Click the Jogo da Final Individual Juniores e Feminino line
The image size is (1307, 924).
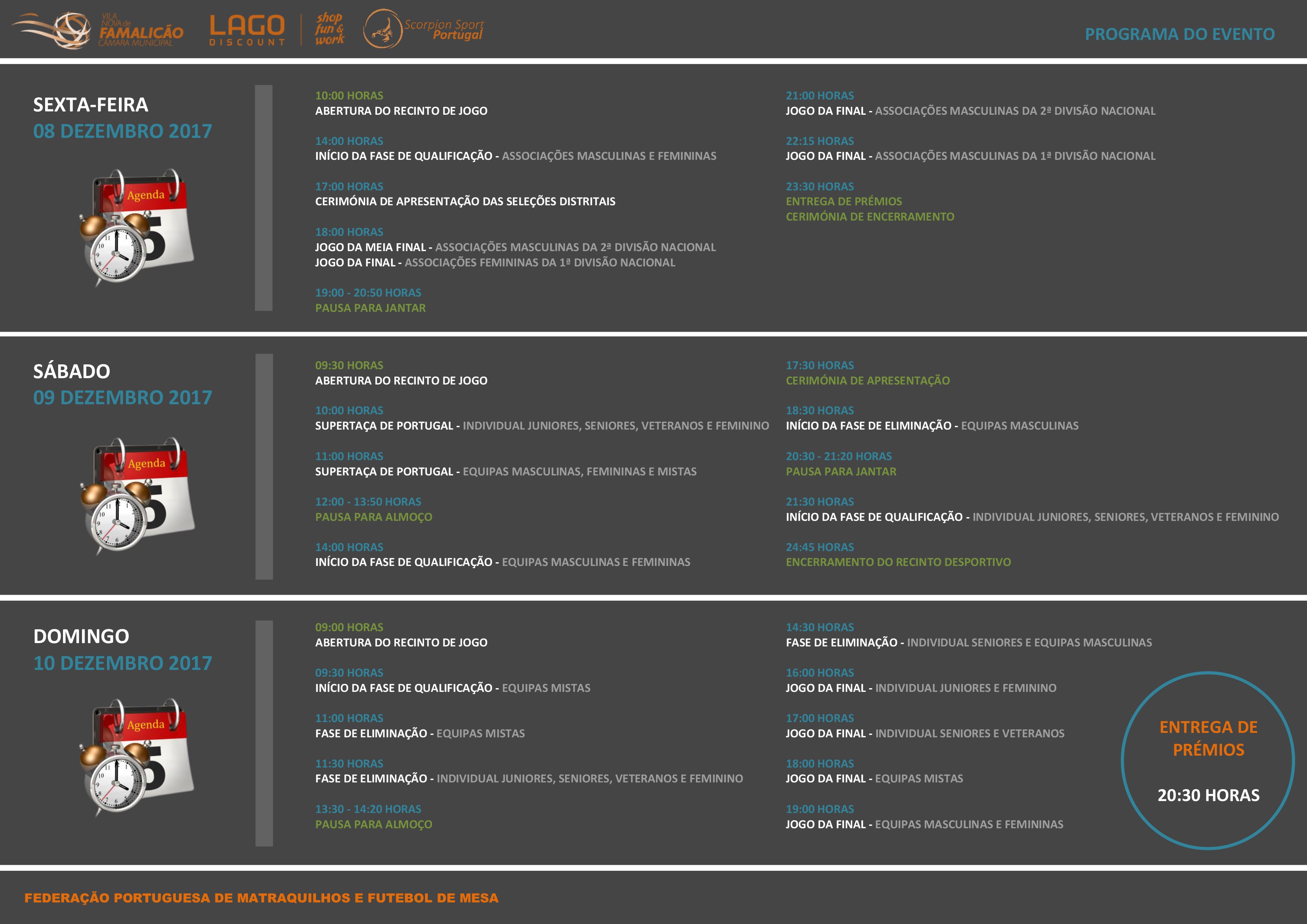921,689
